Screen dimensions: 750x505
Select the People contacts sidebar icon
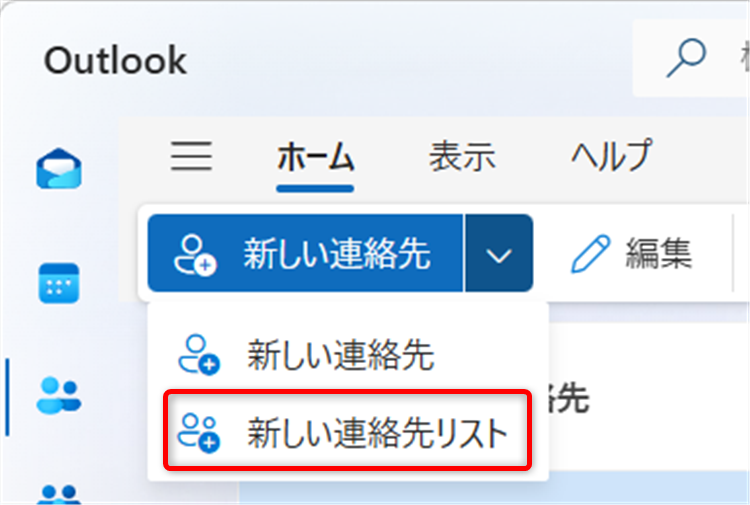tap(59, 395)
